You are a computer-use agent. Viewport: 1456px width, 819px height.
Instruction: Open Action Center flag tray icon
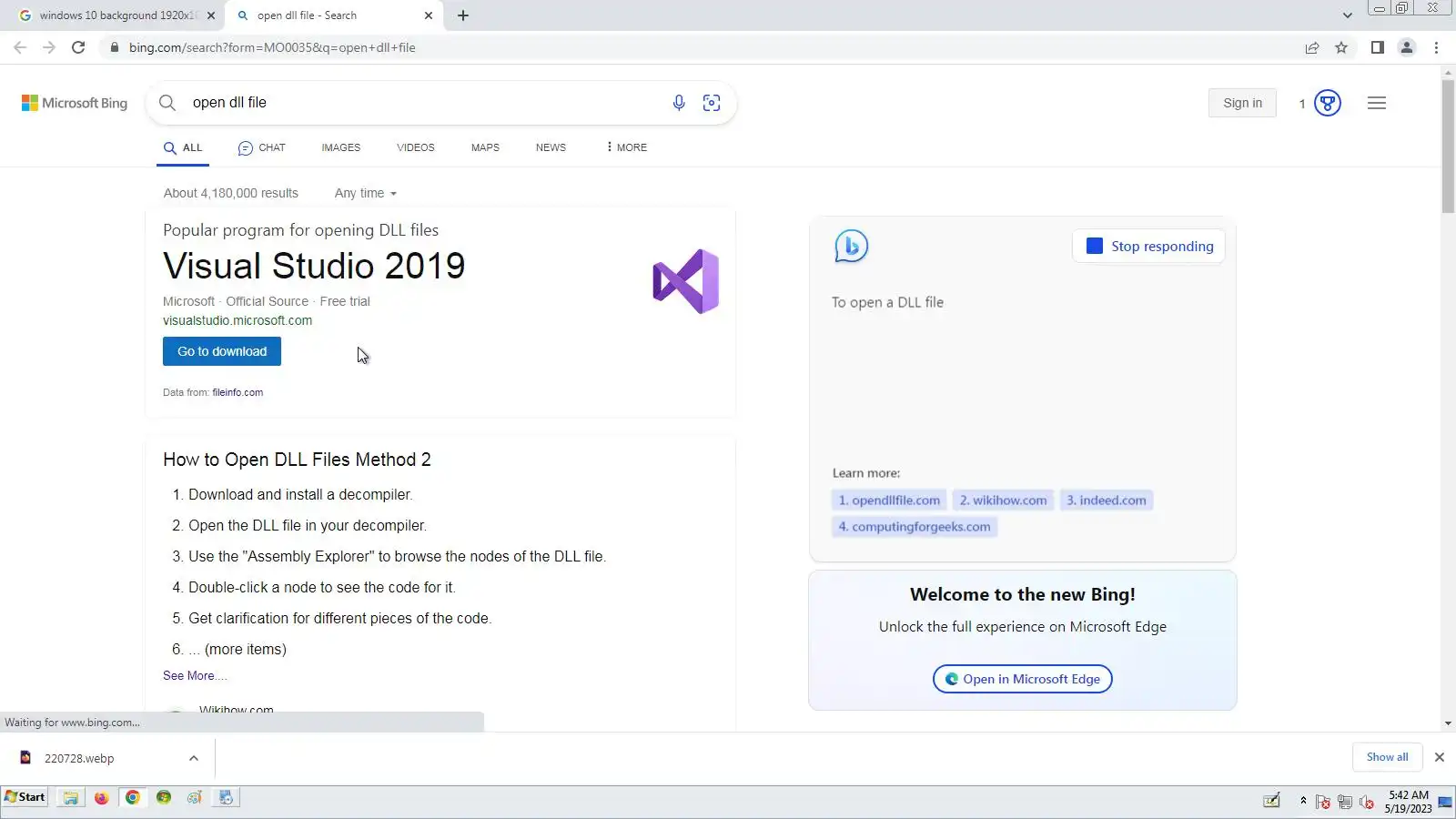pos(1323,802)
